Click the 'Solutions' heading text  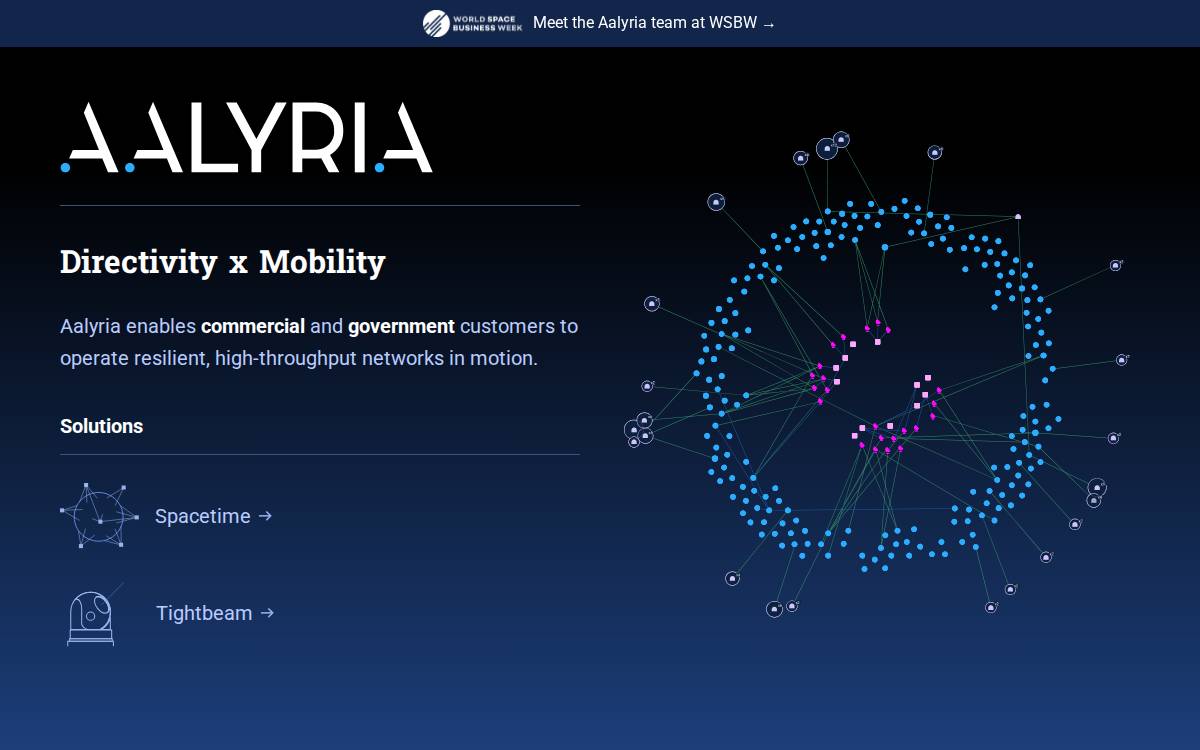click(x=101, y=426)
